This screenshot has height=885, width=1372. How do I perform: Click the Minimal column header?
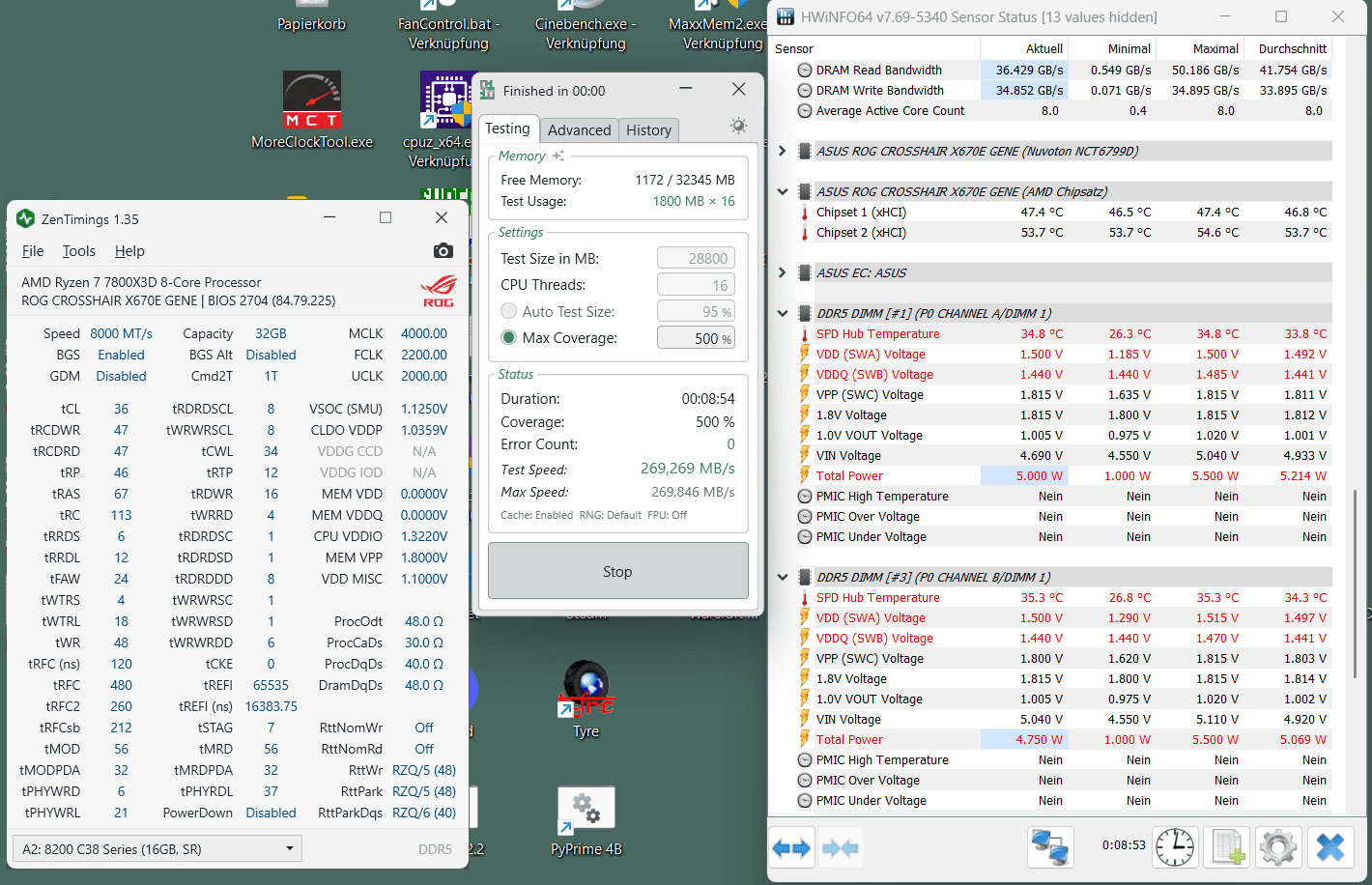[x=1111, y=48]
